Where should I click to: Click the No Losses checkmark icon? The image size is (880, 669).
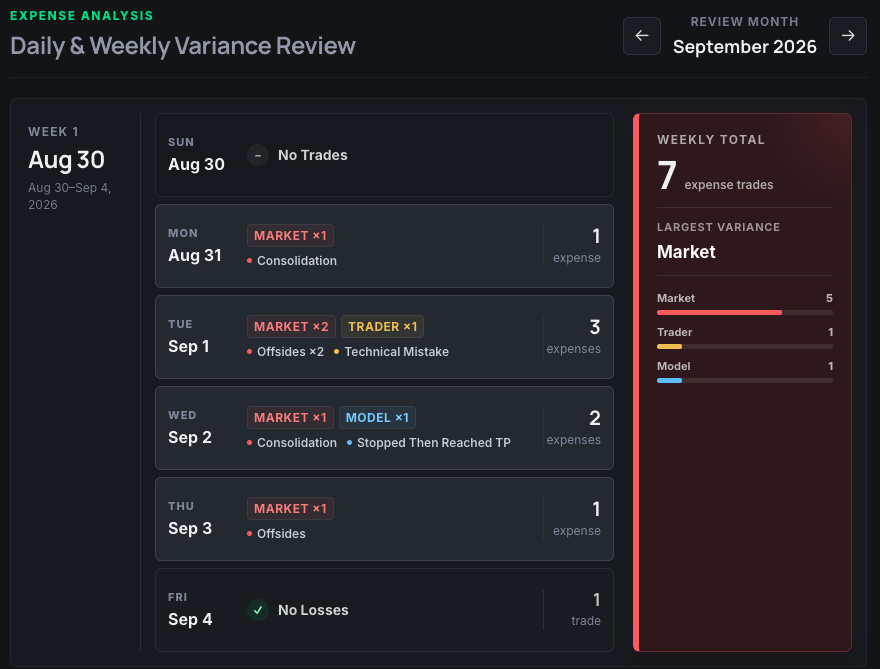point(258,610)
